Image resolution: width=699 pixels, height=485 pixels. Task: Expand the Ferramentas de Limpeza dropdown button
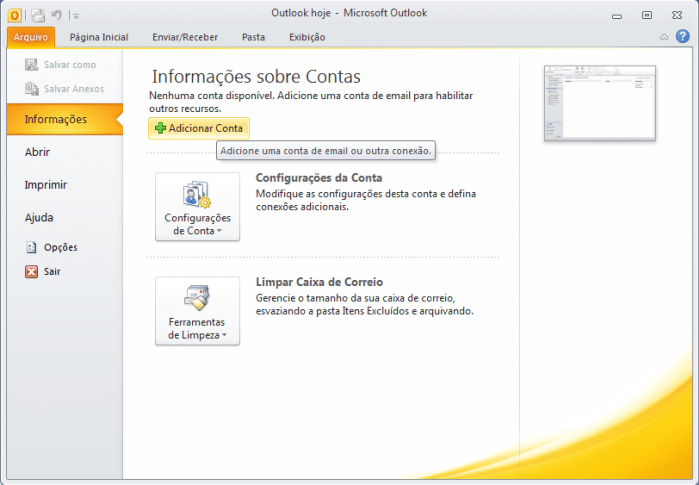(x=197, y=311)
